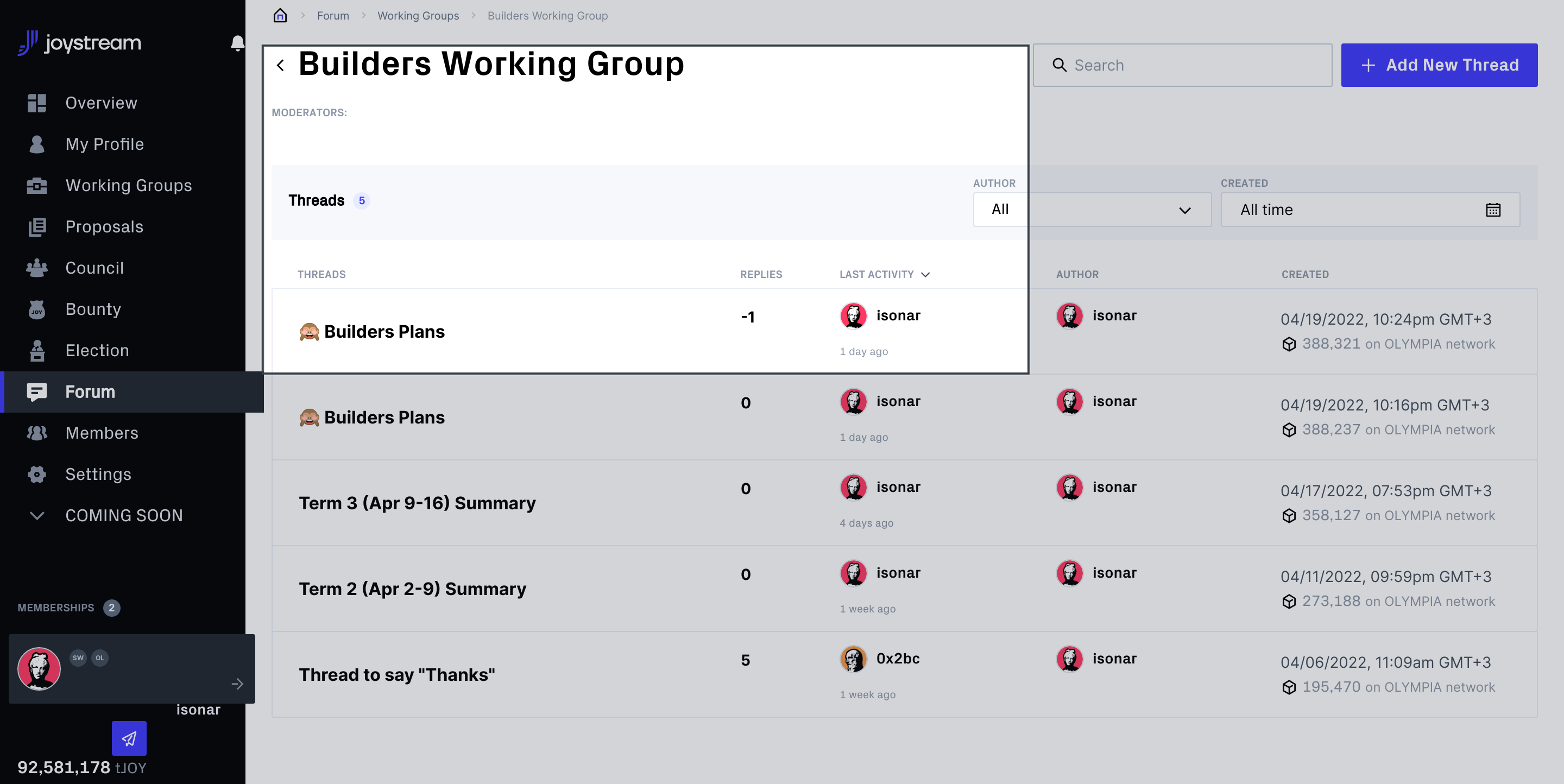Open Working Groups in sidebar

click(x=128, y=186)
